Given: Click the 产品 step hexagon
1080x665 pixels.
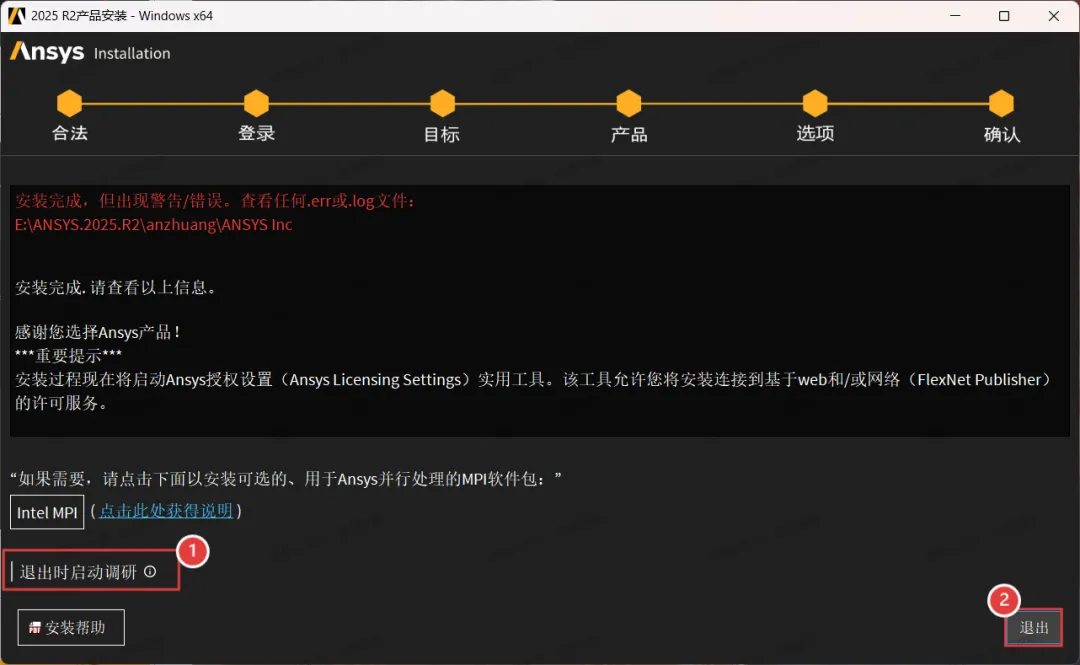Looking at the screenshot, I should tap(629, 103).
